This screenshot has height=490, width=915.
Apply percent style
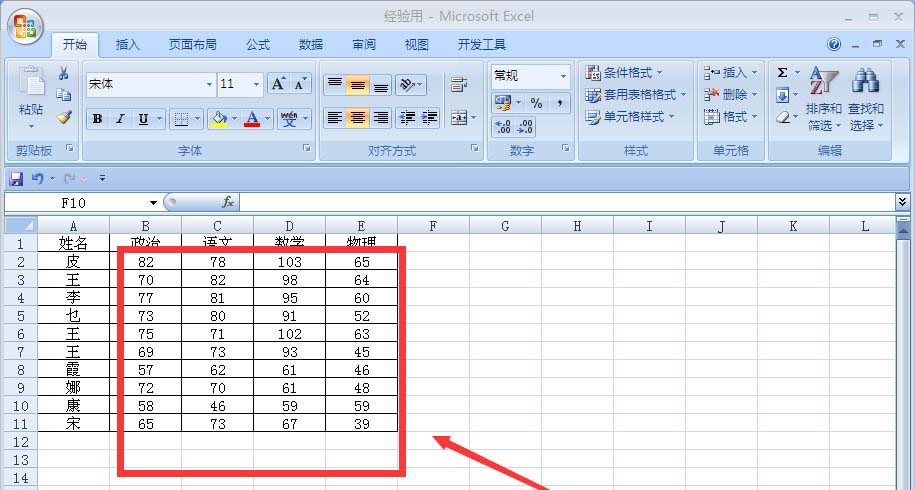[536, 103]
